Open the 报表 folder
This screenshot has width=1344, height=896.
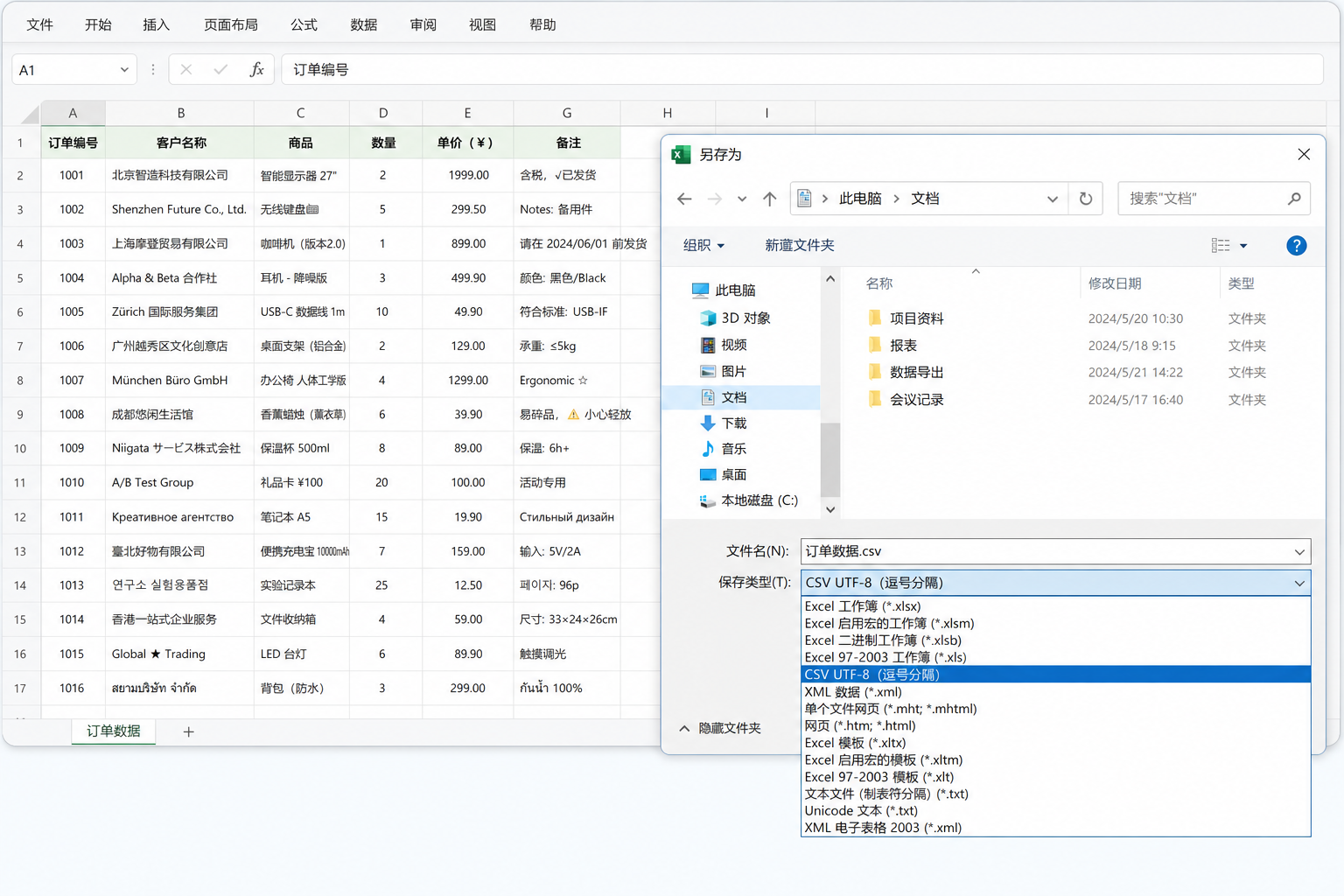[892, 346]
